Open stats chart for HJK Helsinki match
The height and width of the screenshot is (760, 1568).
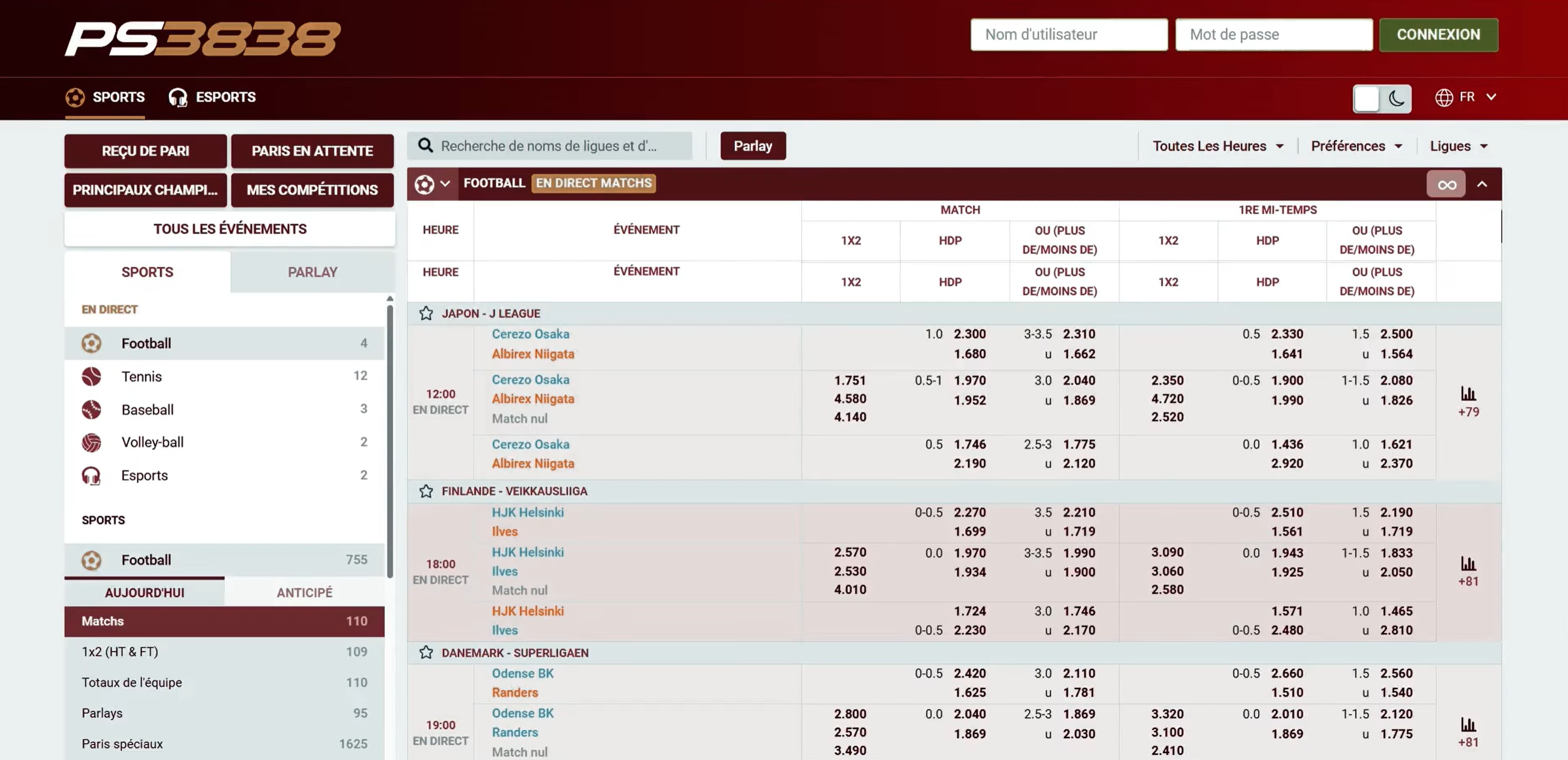click(1468, 564)
